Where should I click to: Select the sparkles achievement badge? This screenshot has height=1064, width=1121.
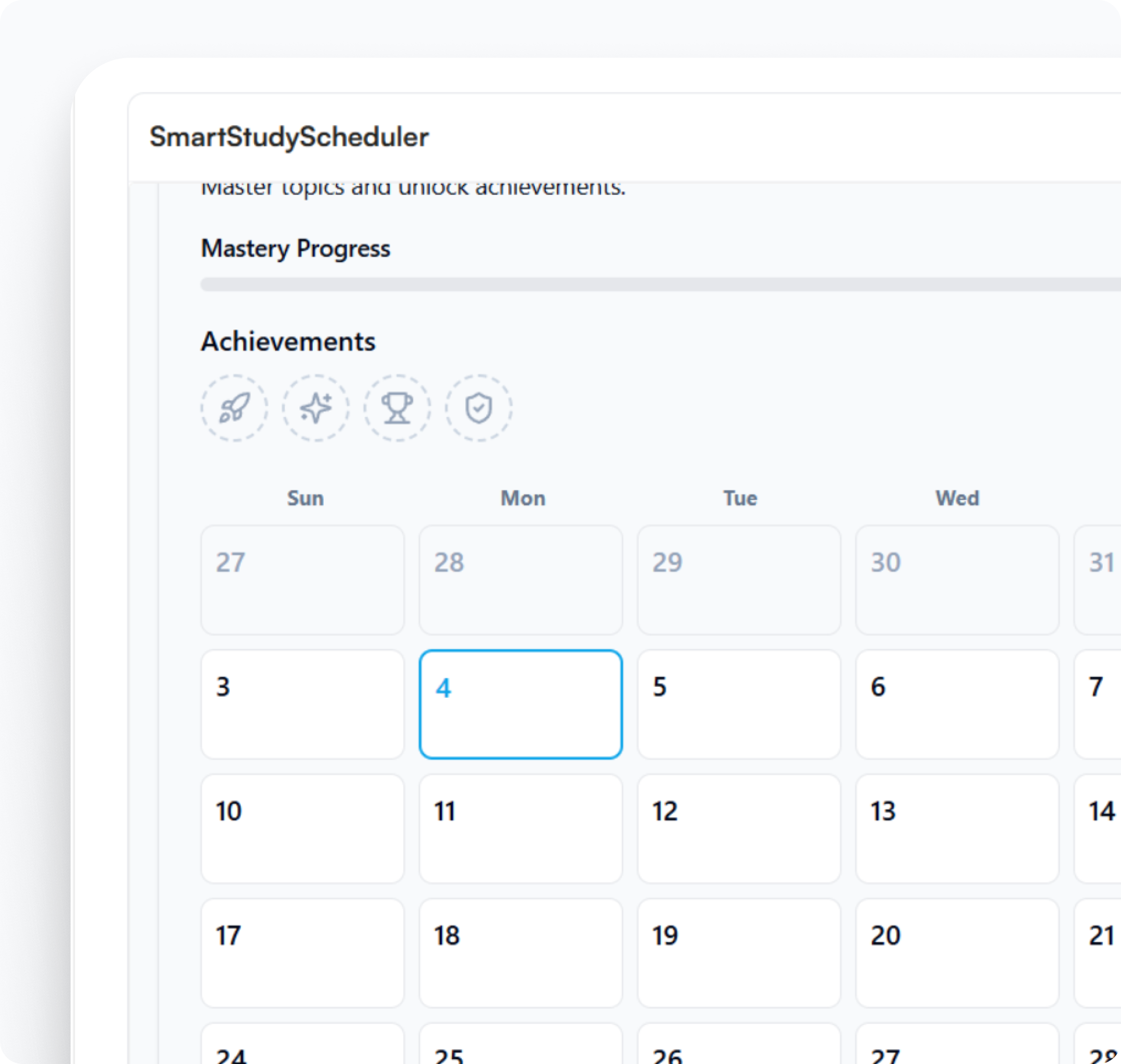[316, 408]
